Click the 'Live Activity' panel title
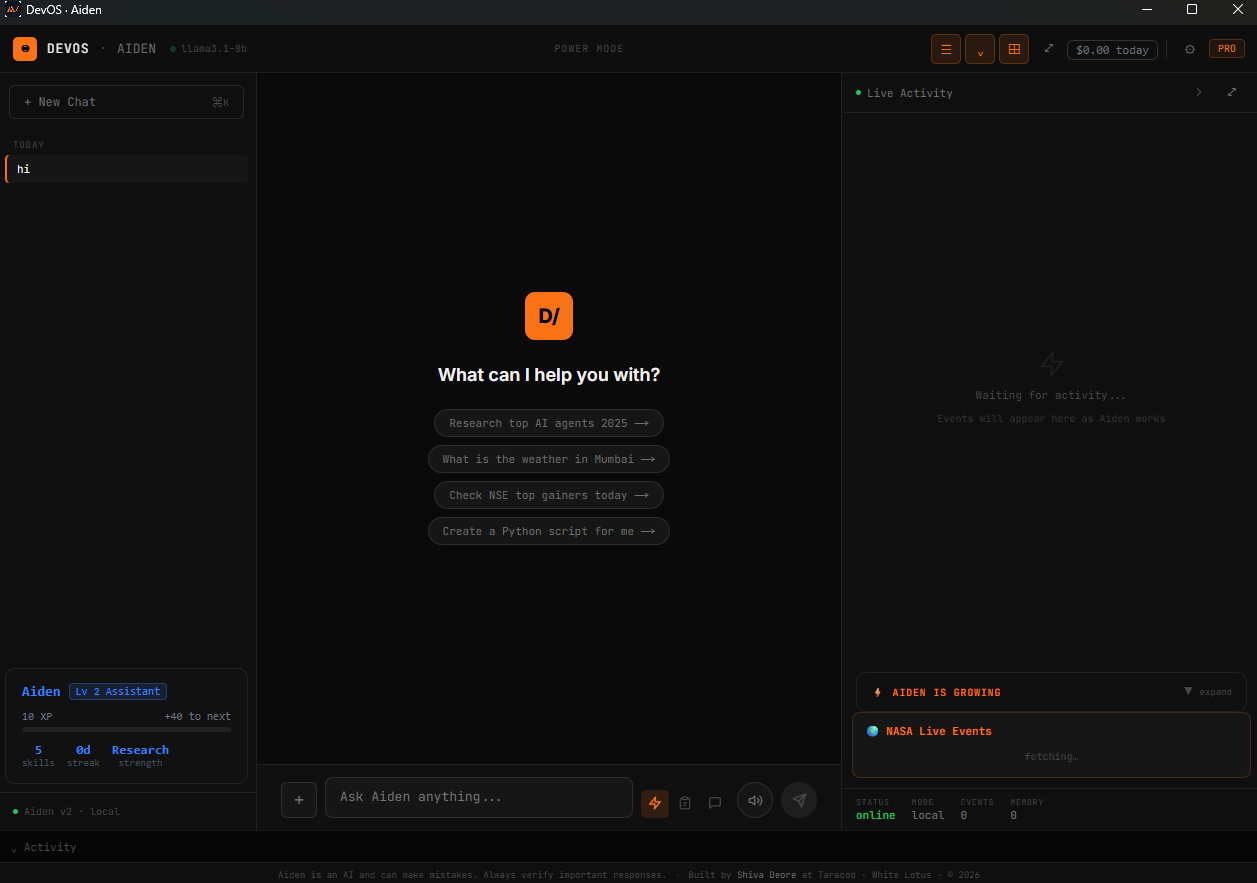Viewport: 1257px width, 883px height. pyautogui.click(x=910, y=93)
